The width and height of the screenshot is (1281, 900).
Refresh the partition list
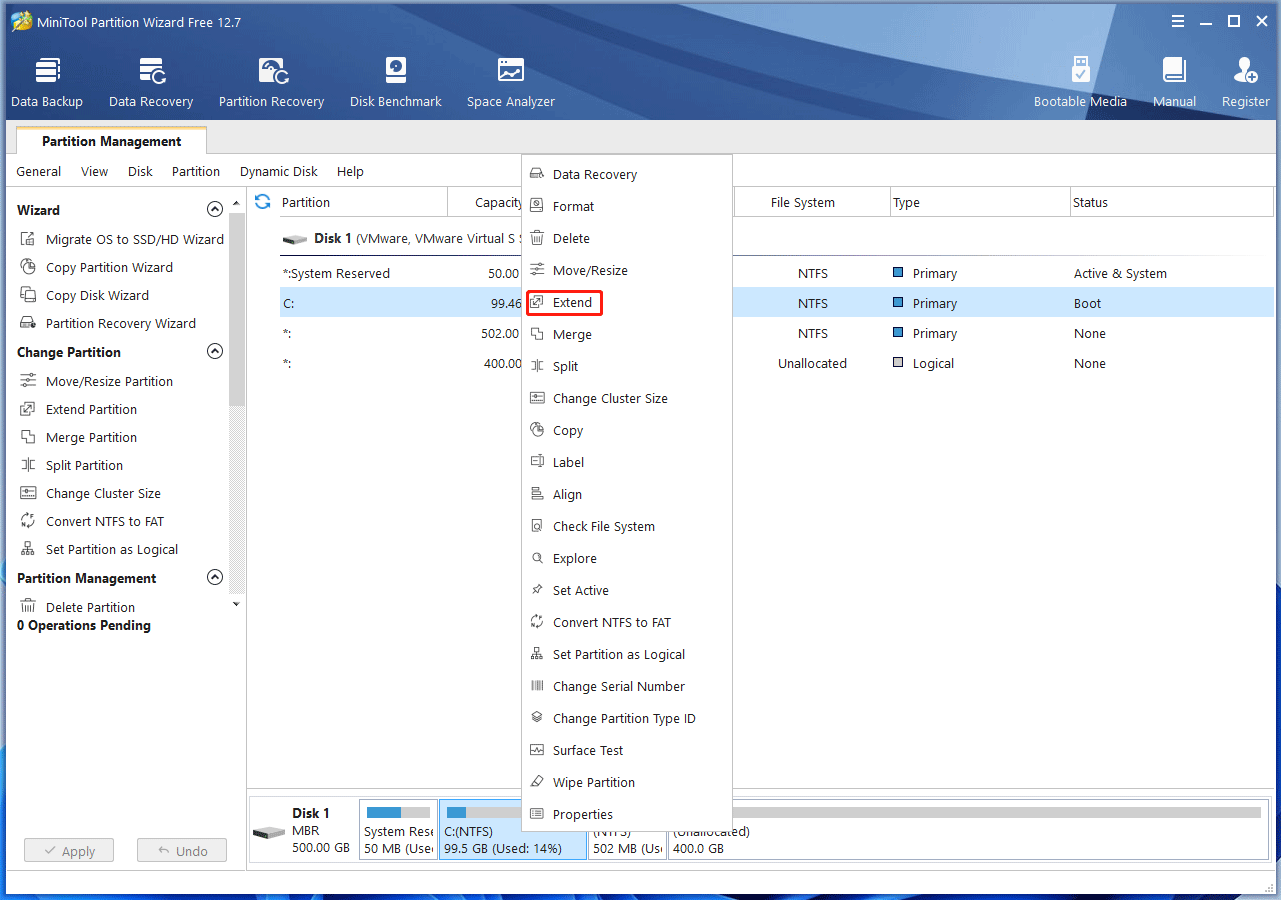click(x=263, y=202)
